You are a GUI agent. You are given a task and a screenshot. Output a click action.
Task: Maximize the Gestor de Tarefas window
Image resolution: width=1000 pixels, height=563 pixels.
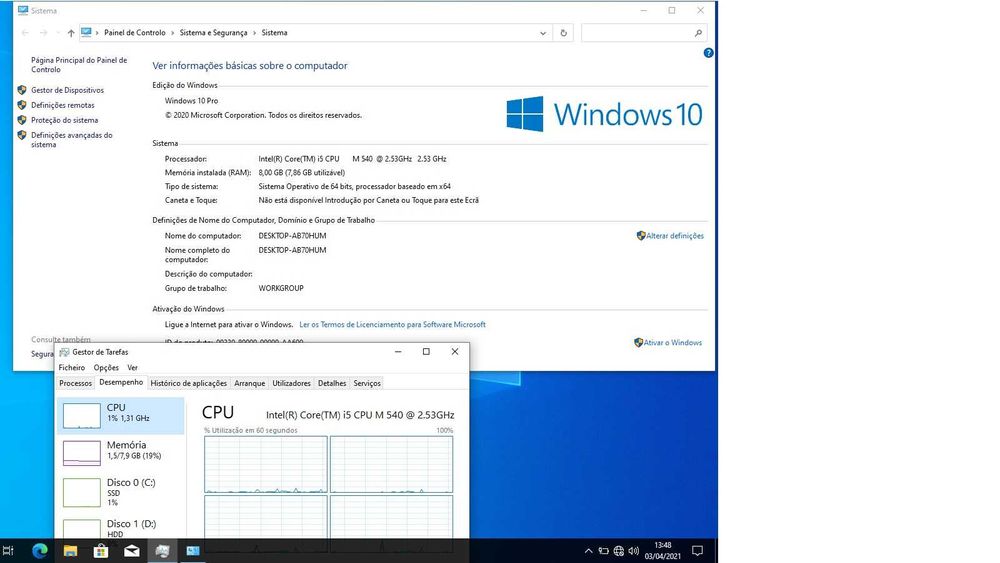[x=426, y=352]
